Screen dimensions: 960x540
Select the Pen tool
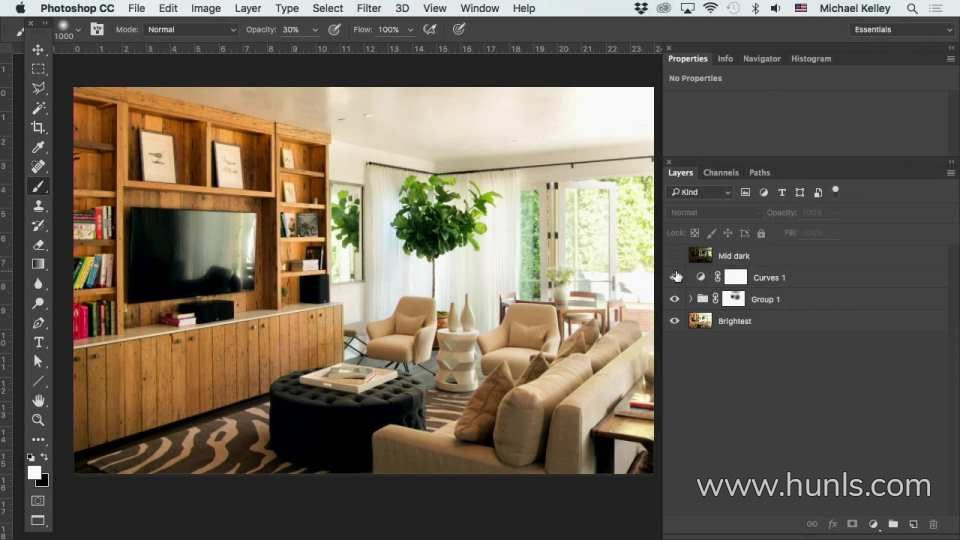[x=38, y=323]
